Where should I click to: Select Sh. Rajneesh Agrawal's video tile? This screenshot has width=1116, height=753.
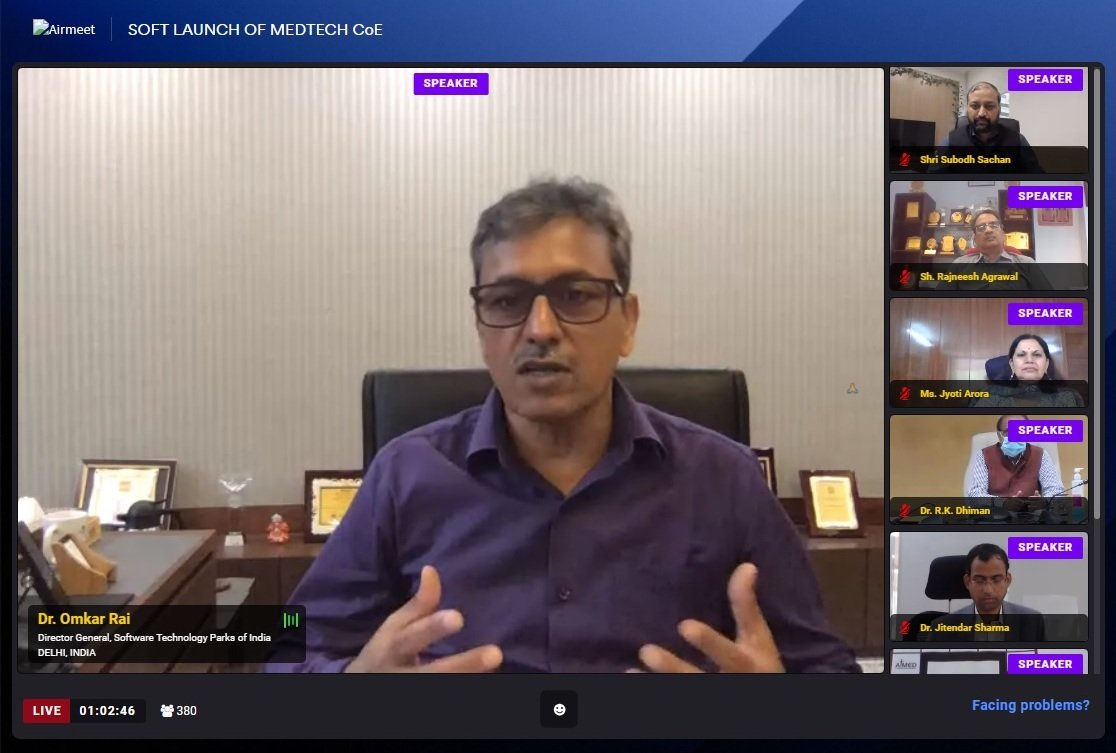[x=989, y=236]
